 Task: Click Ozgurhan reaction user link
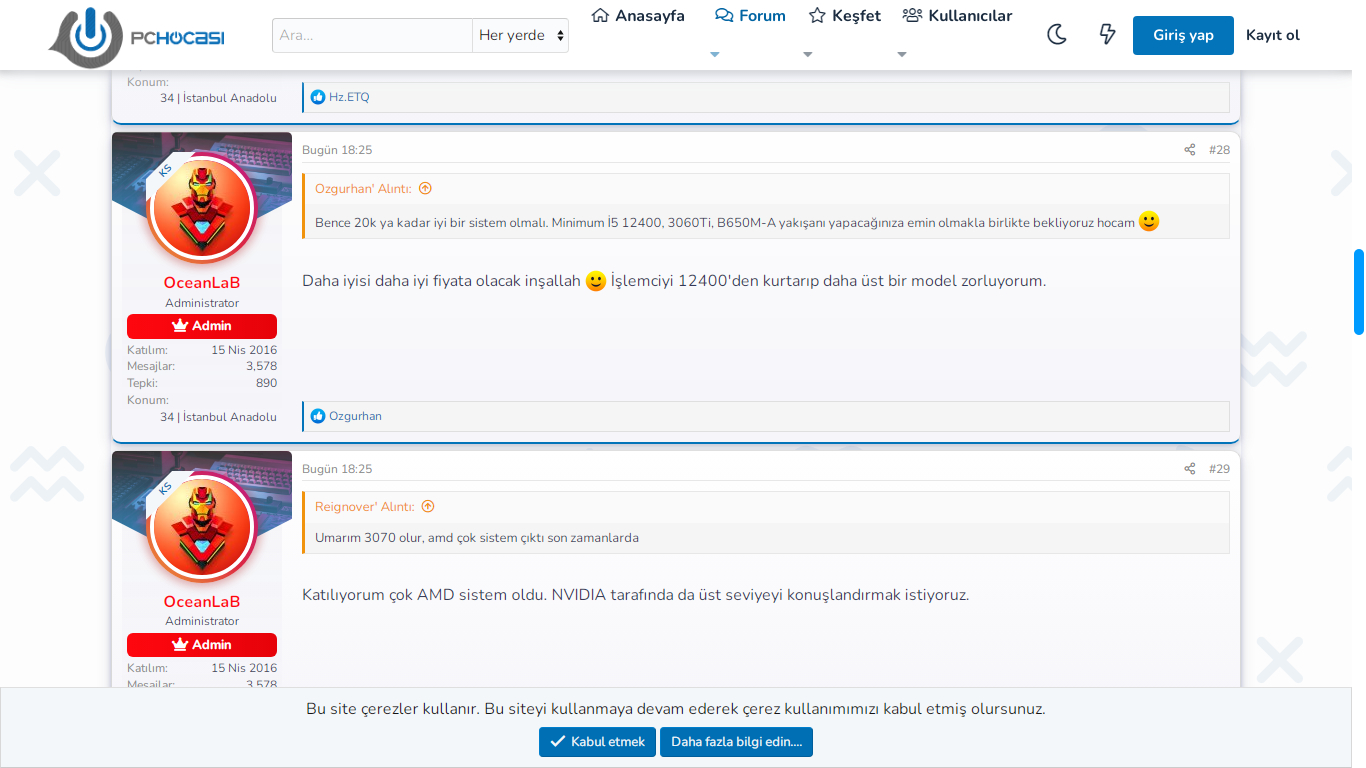point(355,416)
